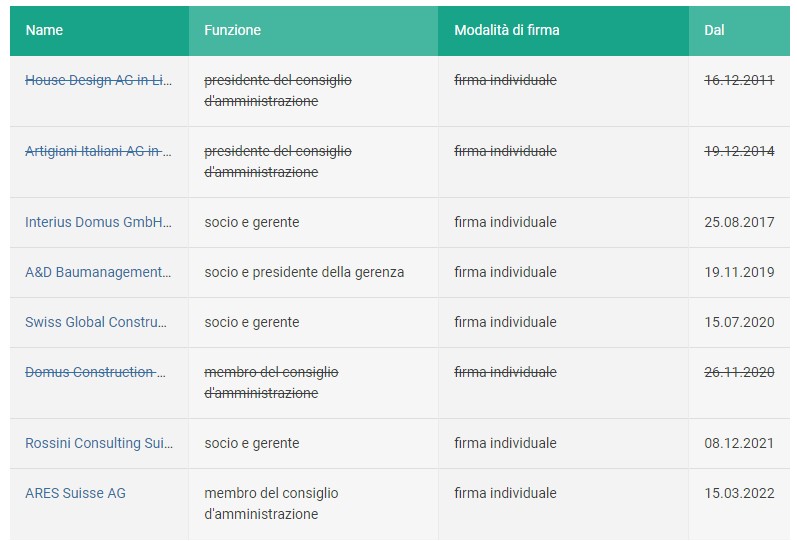Click the struck-through 26.11.2020 date
Screen dimensions: 797x541
click(739, 372)
